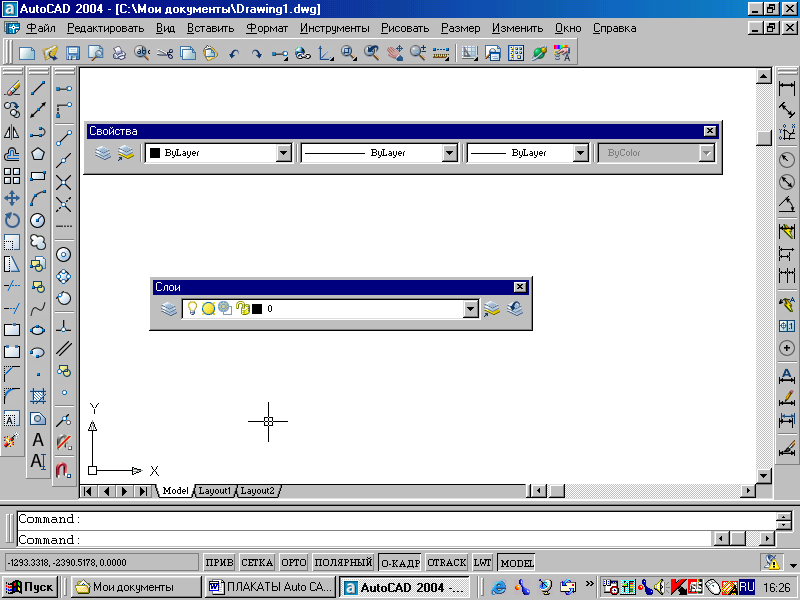The image size is (800, 600).
Task: Select the Polygon drawing tool
Action: pyautogui.click(x=38, y=154)
